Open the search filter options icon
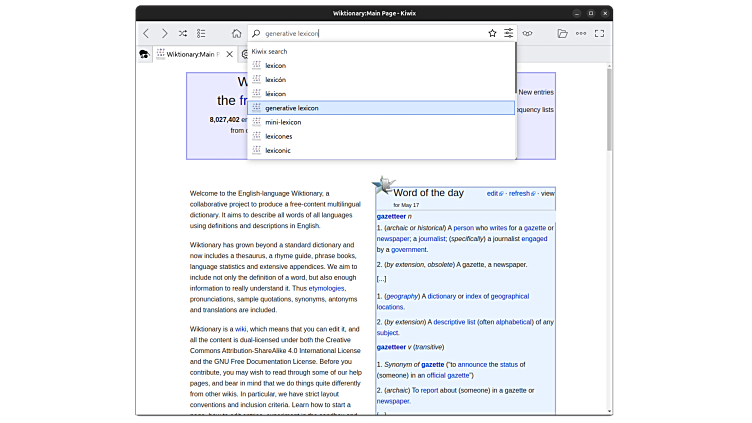Viewport: 752px width, 423px height. coord(508,33)
